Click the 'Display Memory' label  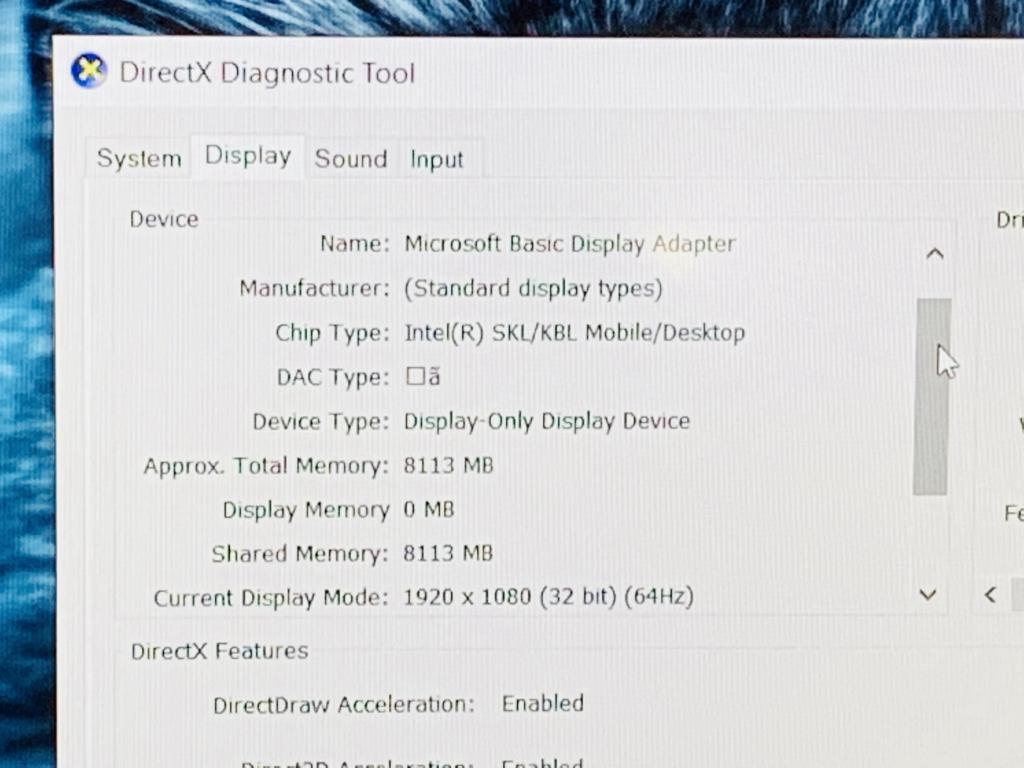coord(306,510)
